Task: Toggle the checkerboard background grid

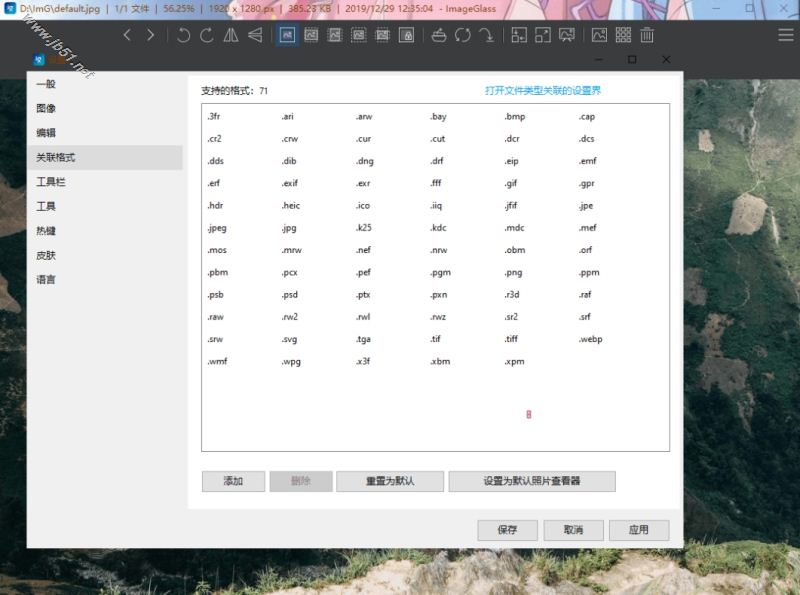Action: tap(623, 35)
